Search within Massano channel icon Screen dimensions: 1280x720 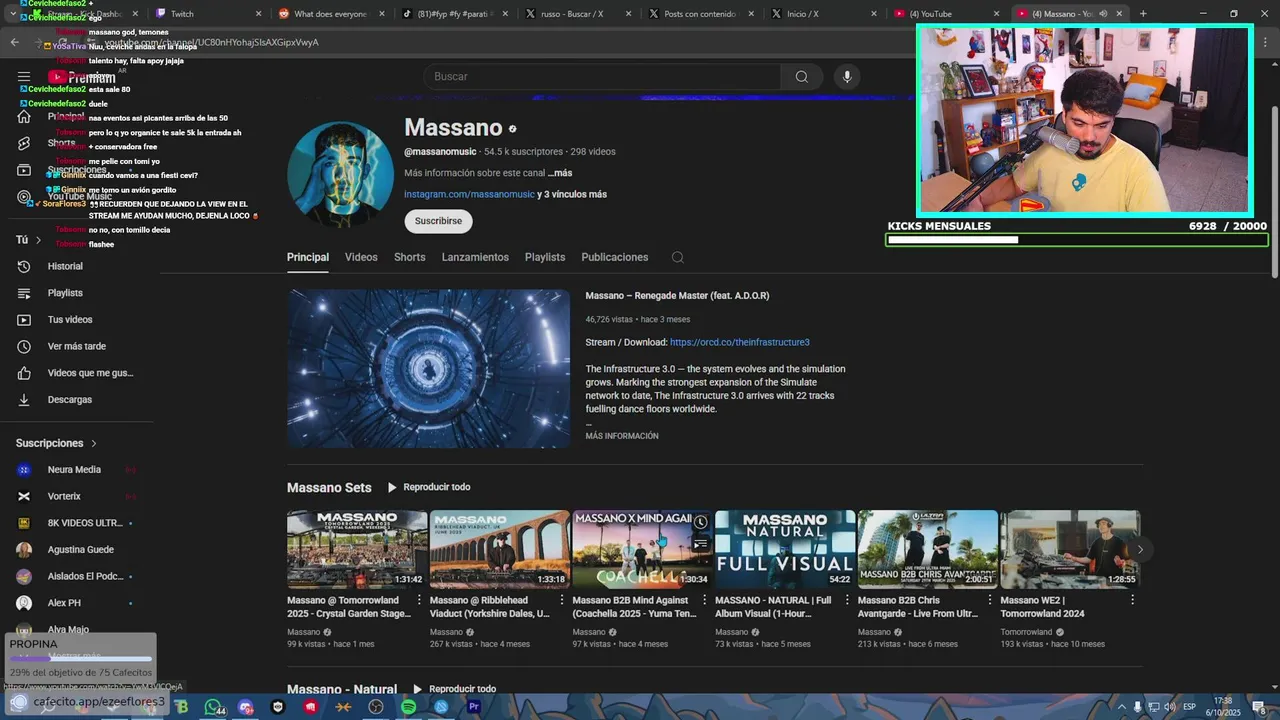(677, 257)
